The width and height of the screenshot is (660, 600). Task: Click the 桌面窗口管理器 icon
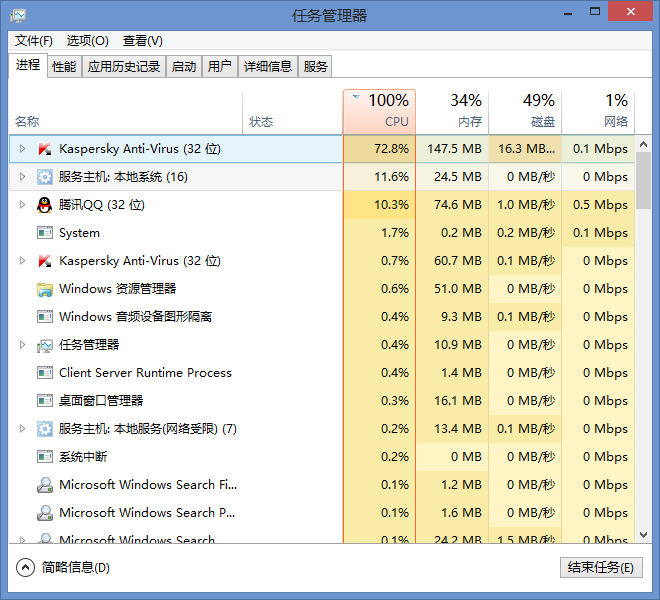click(45, 401)
